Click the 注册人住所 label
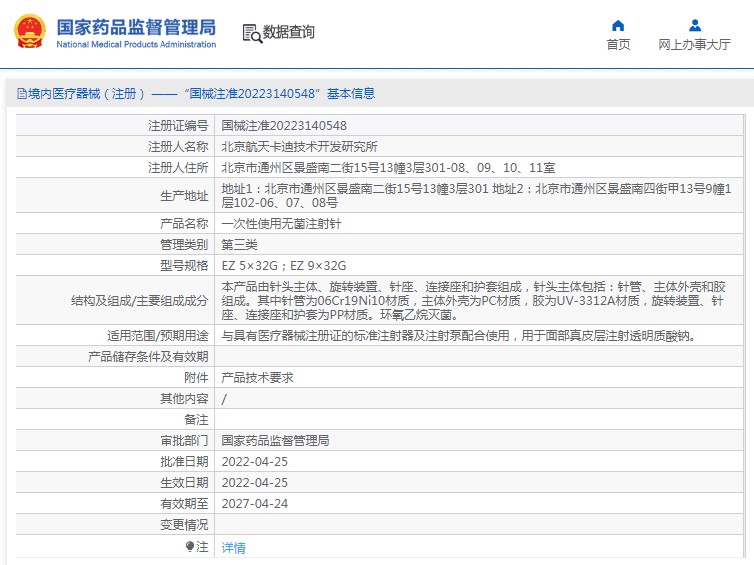Viewport: 754px width, 565px height. tap(178, 168)
